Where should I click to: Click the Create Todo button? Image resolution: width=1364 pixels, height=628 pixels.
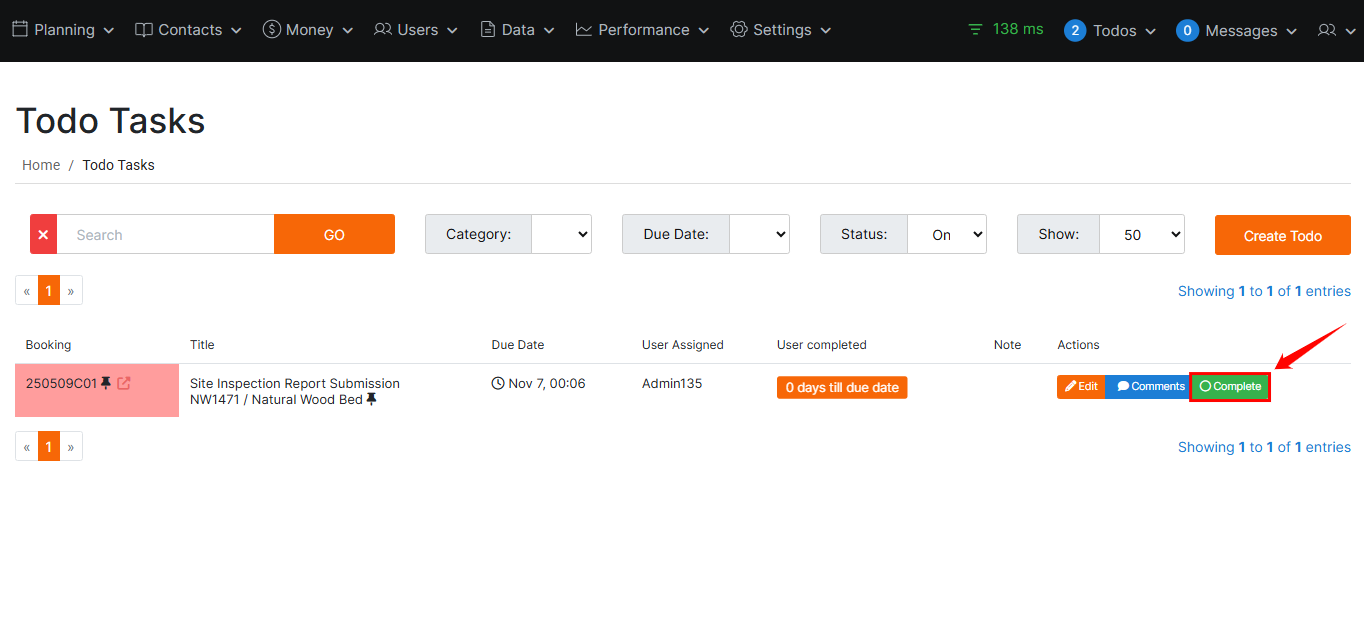tap(1282, 235)
